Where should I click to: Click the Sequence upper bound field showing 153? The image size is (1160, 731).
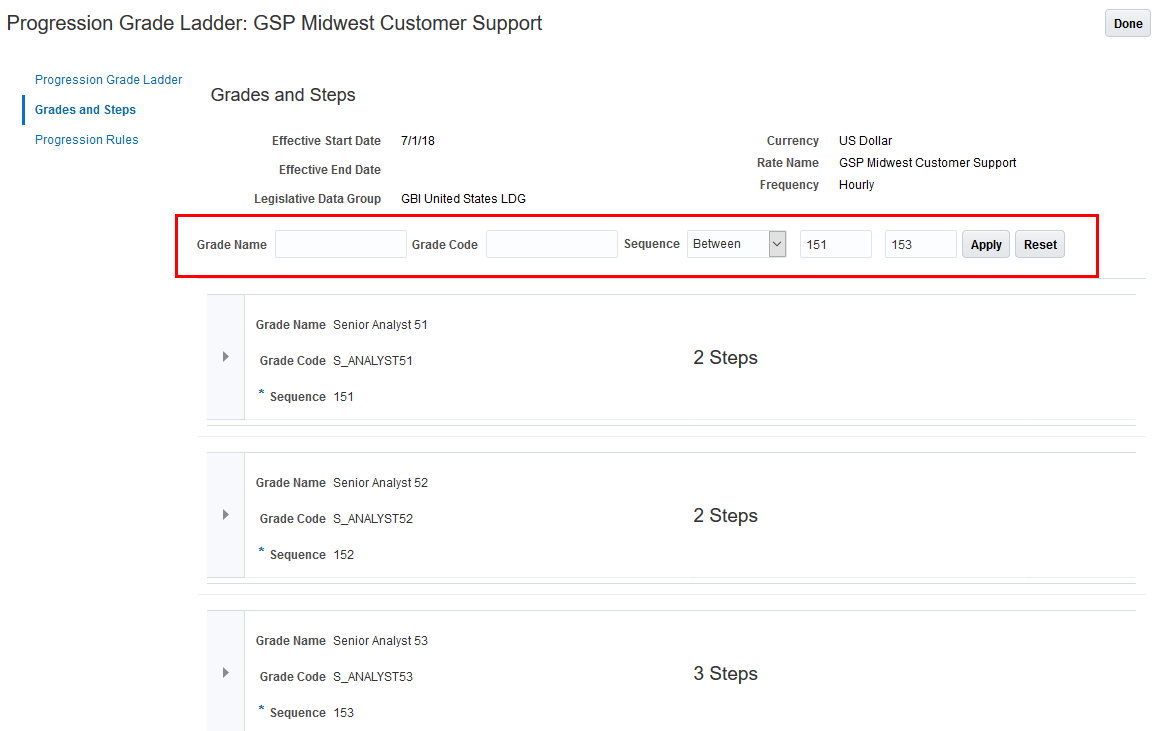921,244
